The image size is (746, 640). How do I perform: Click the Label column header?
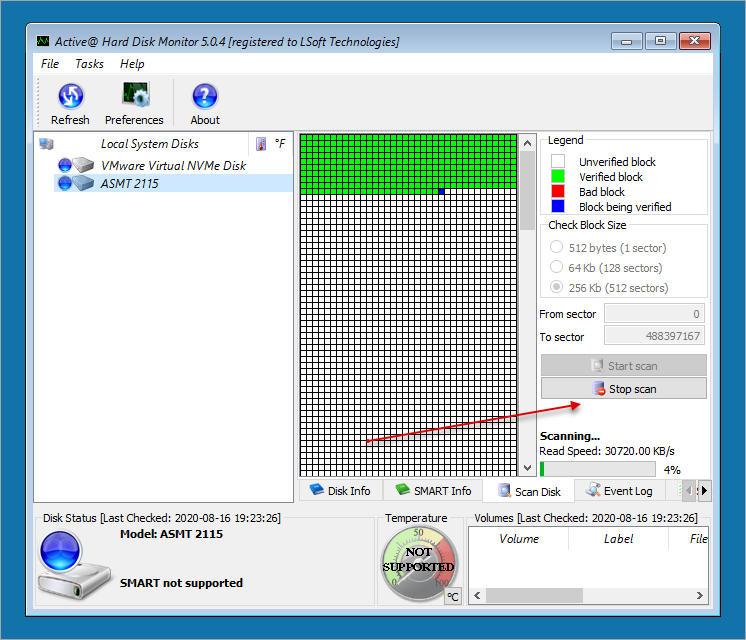coord(618,539)
